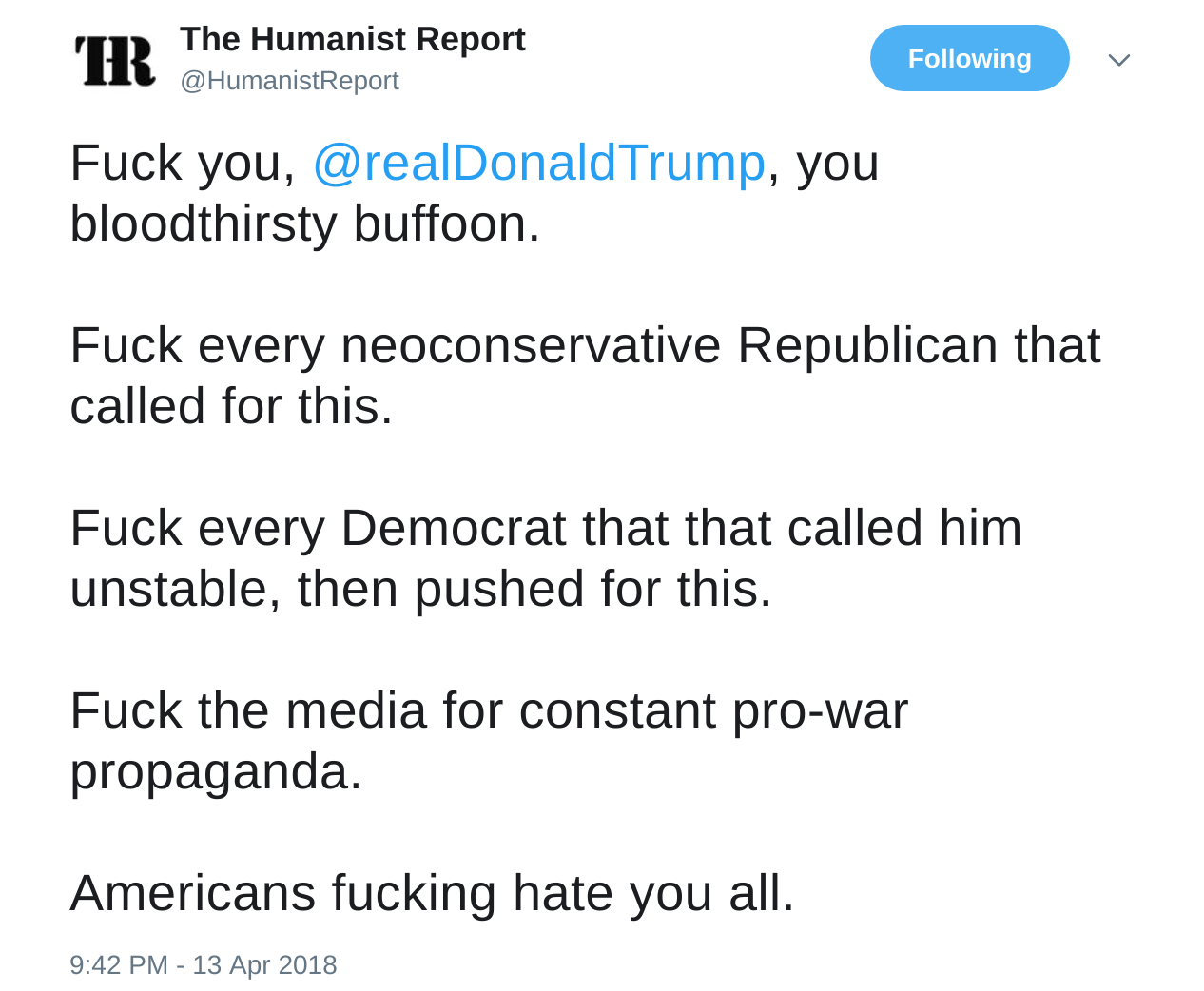This screenshot has height=991, width=1204.
Task: Click the "called for this." text line
Action: pyautogui.click(x=231, y=406)
